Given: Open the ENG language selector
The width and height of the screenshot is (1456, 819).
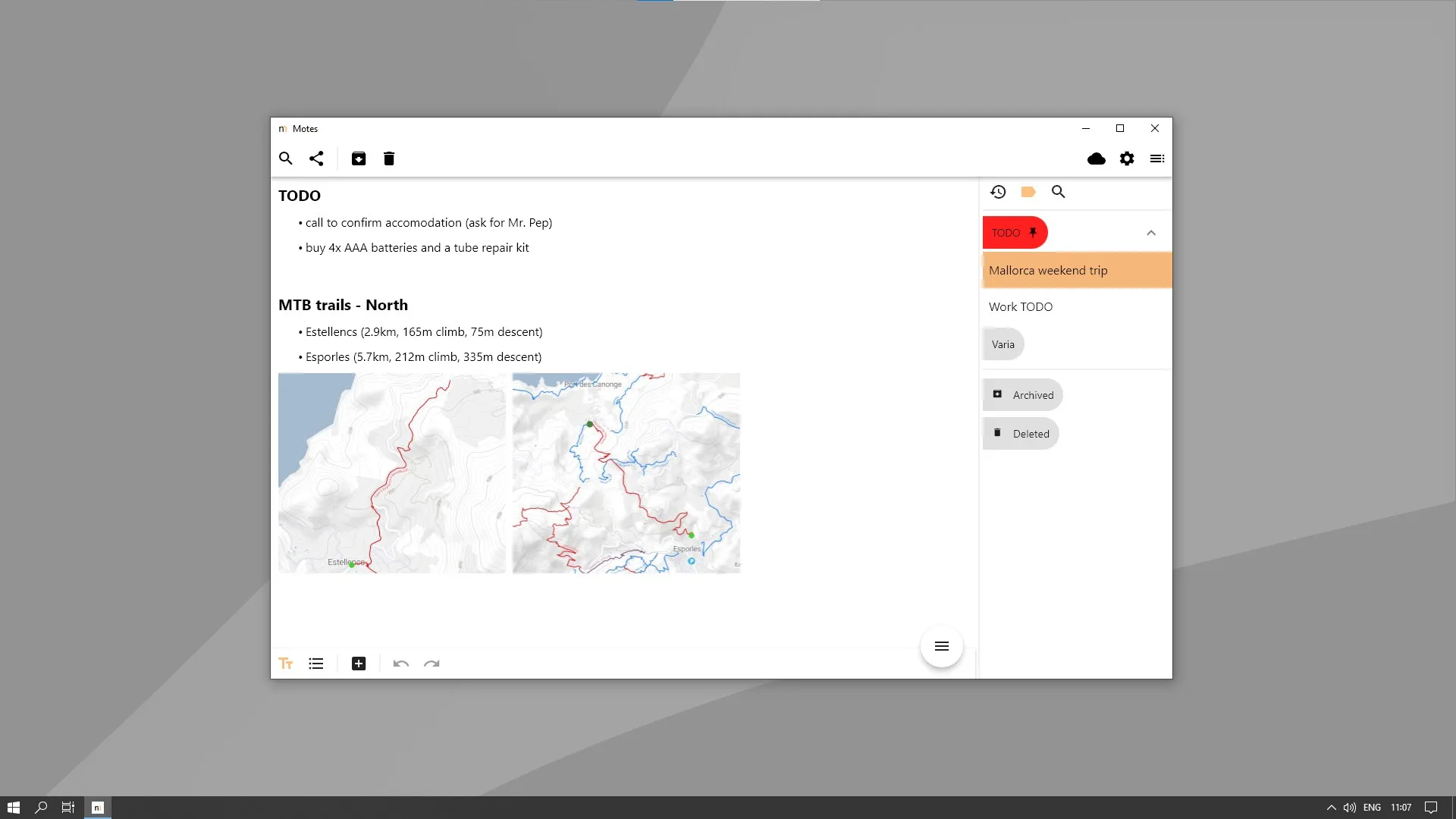Looking at the screenshot, I should coord(1372,808).
